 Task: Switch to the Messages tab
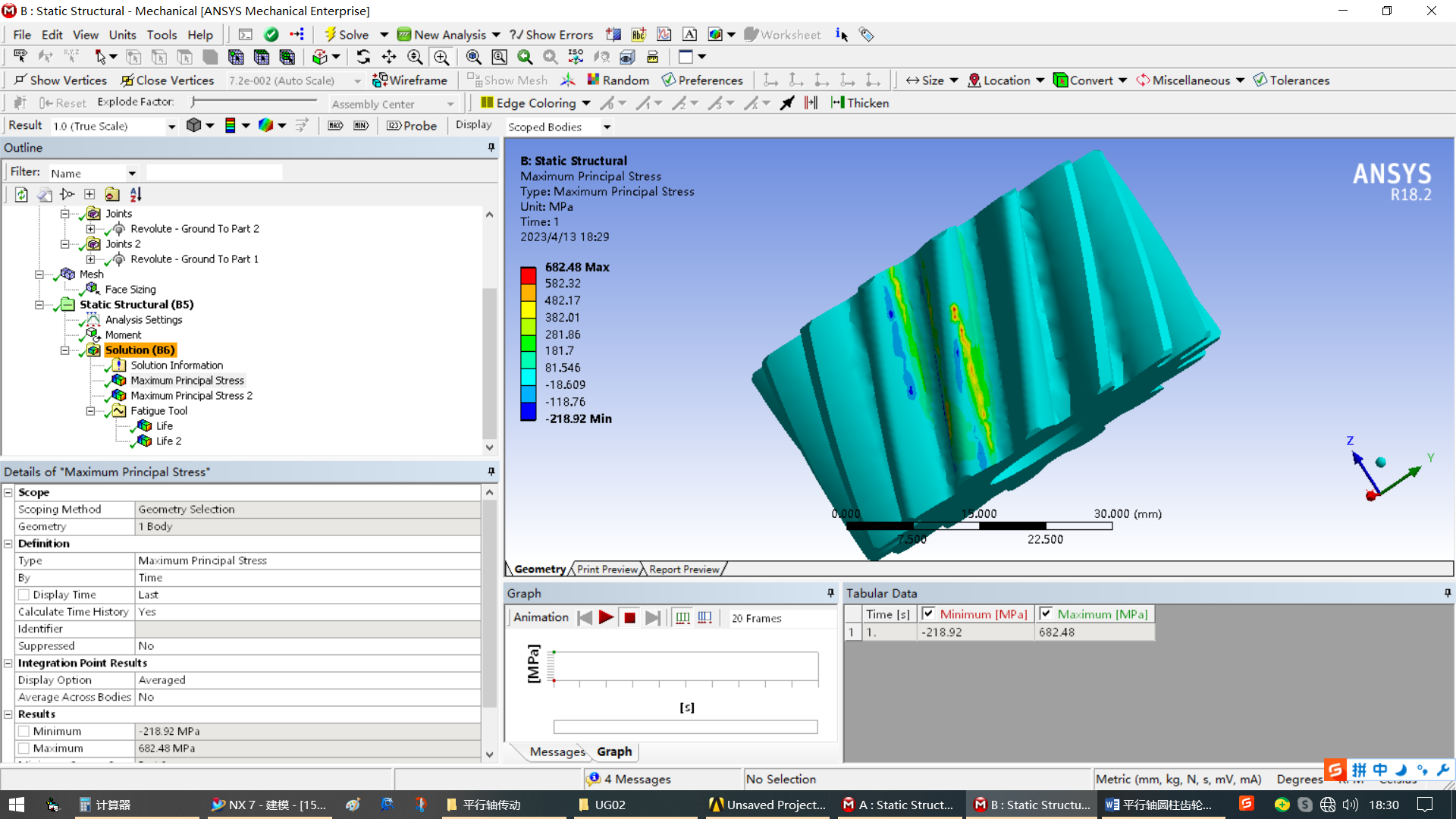click(x=557, y=752)
